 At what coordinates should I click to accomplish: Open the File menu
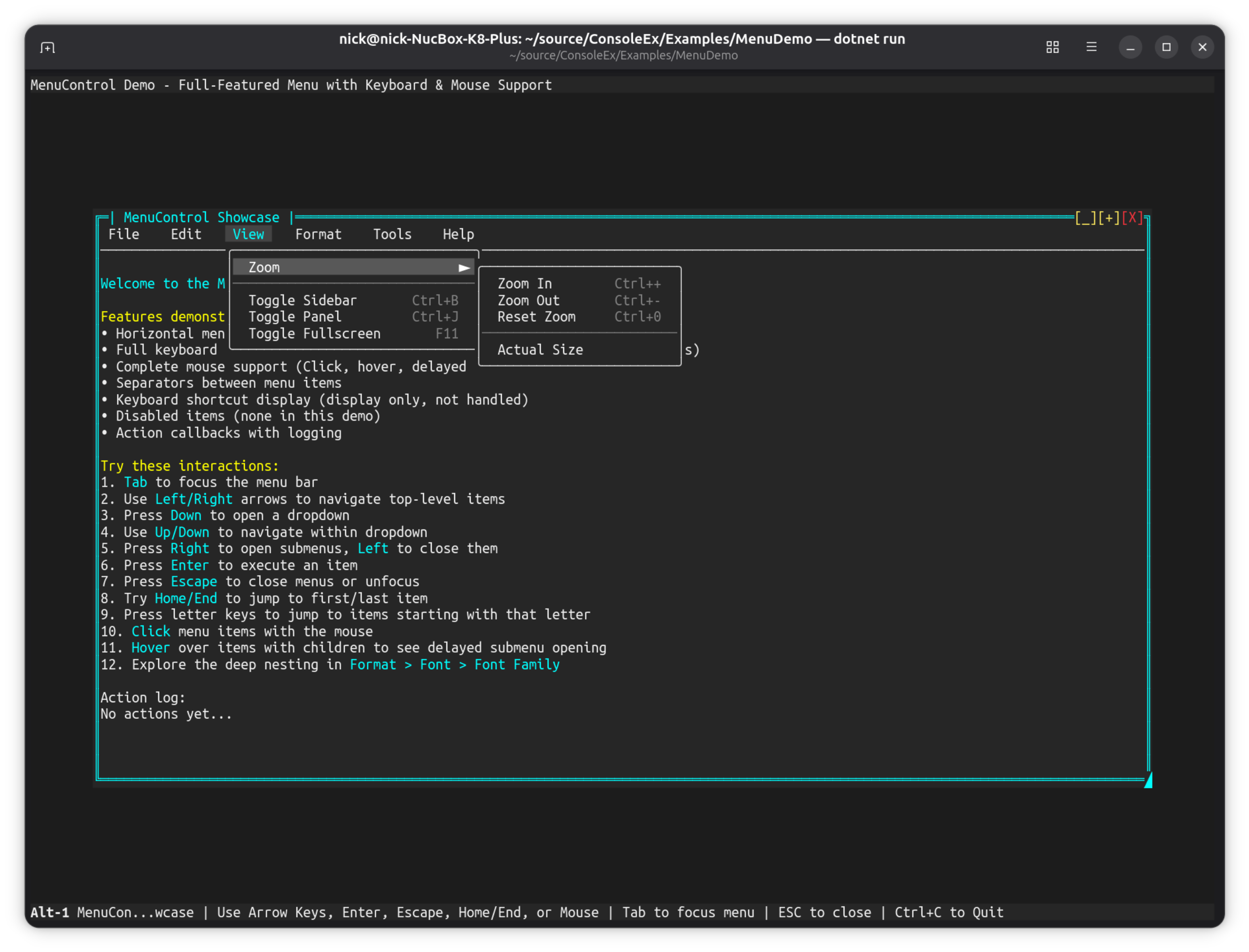124,235
